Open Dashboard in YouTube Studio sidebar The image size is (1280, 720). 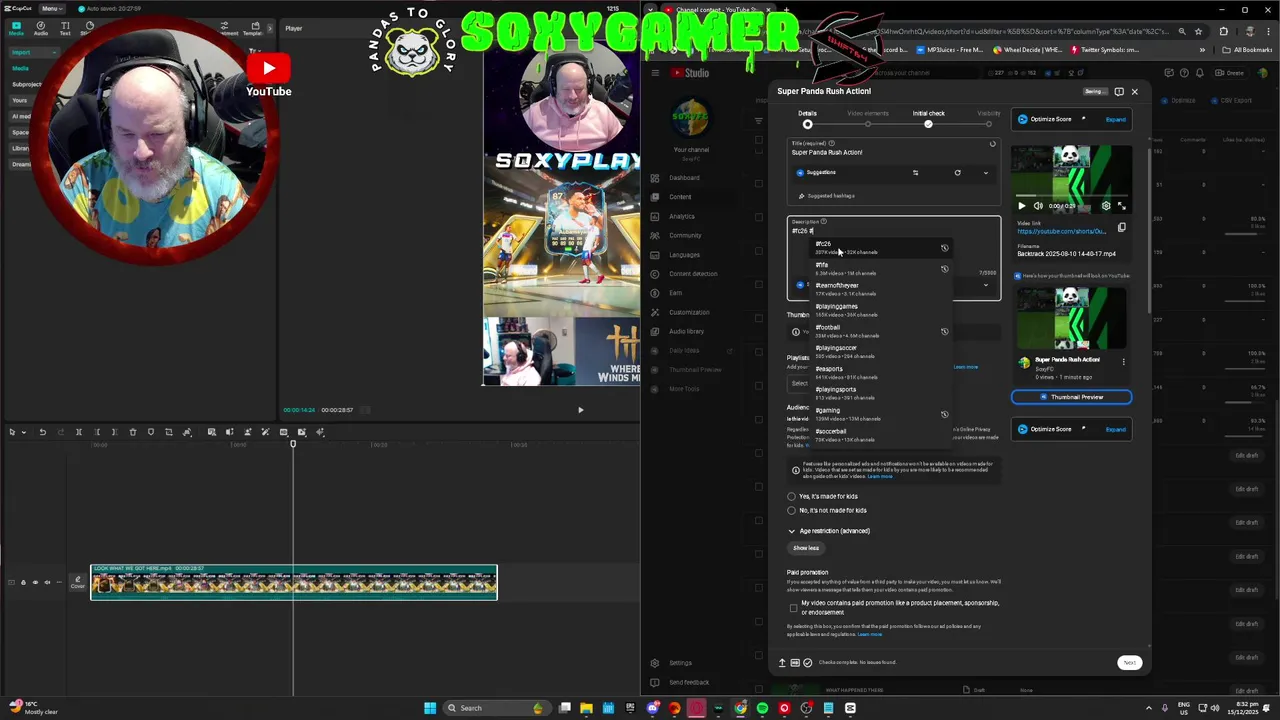click(x=684, y=178)
